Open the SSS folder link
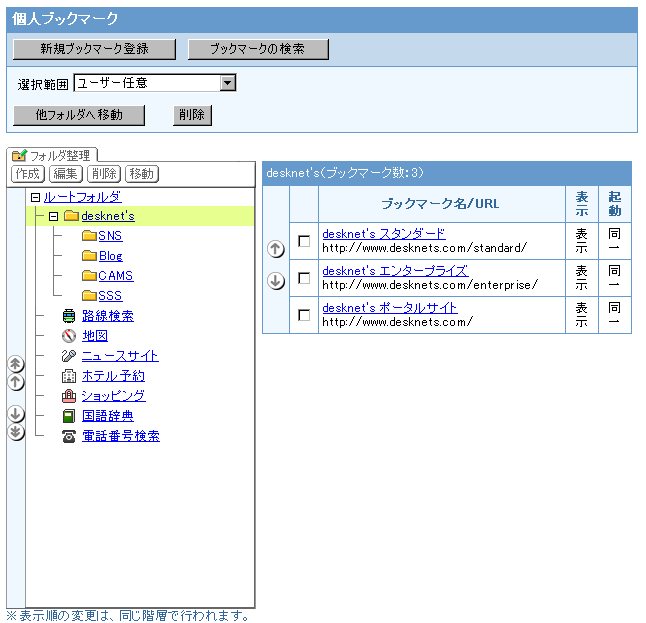Viewport: 646px width, 623px height. [110, 295]
